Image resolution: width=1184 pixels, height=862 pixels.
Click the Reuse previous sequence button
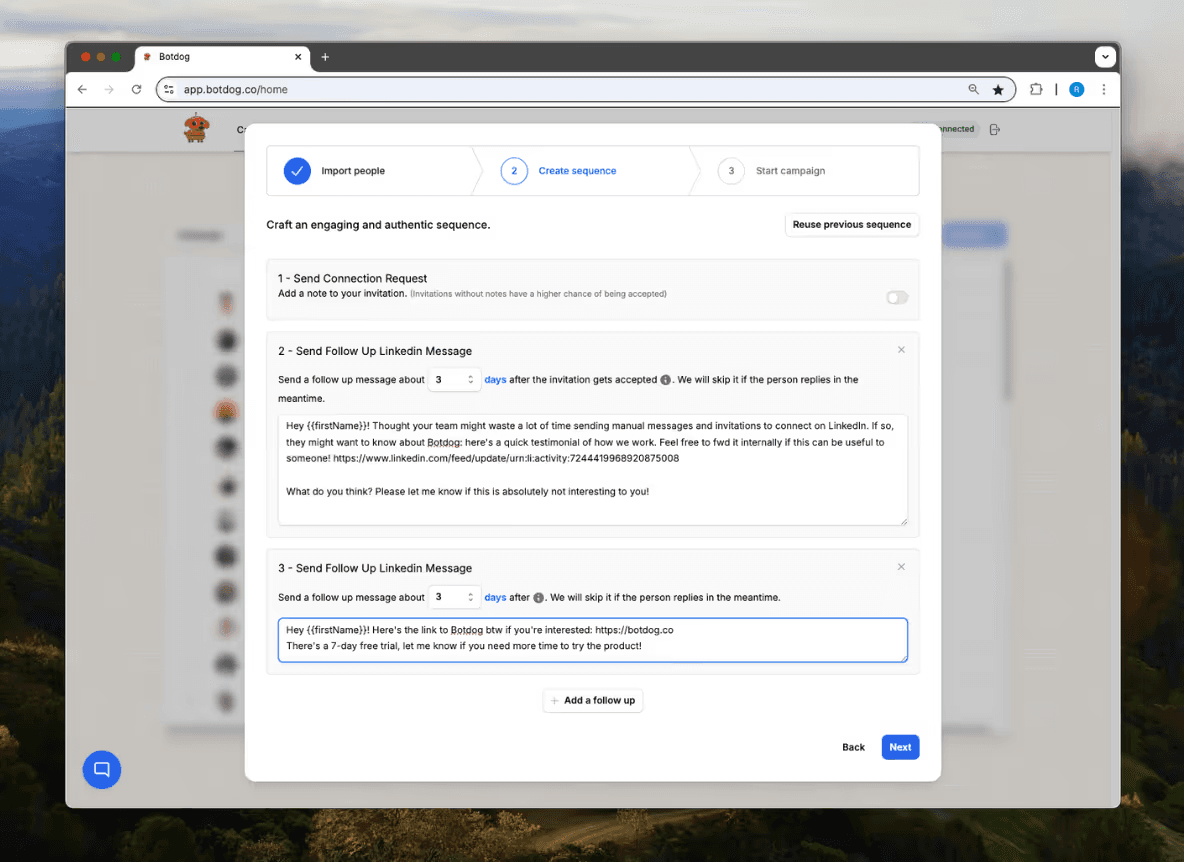(851, 225)
